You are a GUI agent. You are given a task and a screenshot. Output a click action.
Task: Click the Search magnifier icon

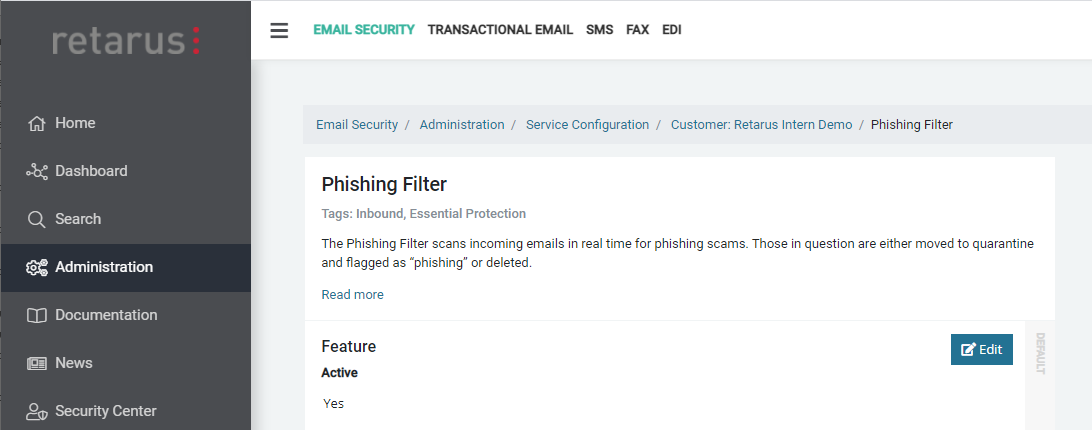(37, 220)
